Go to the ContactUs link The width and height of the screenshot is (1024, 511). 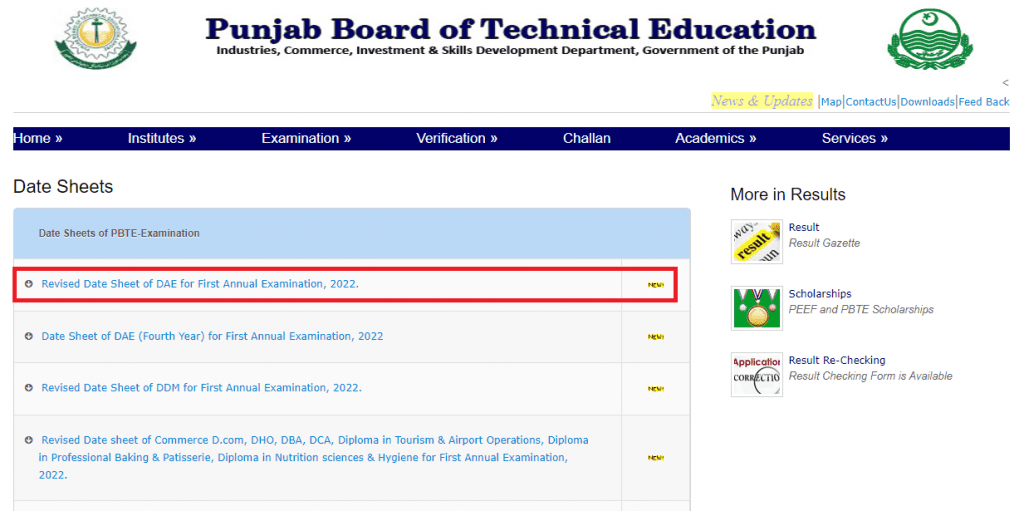coord(871,102)
